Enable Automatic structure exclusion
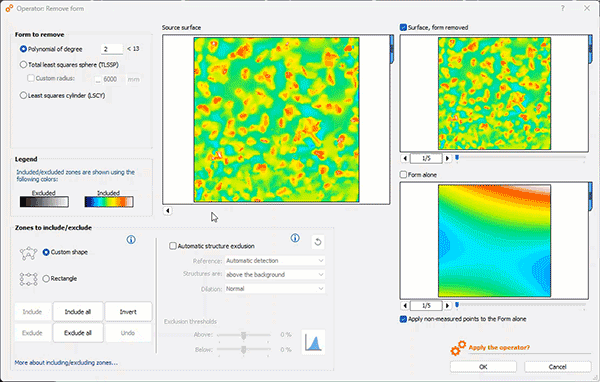This screenshot has width=600, height=382. (x=173, y=246)
